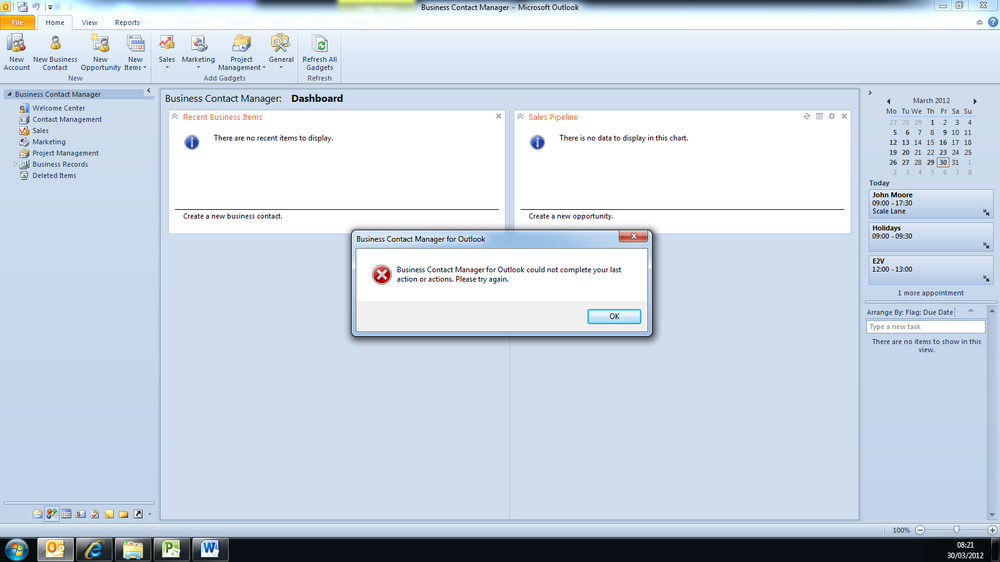Click OK in the error dialog
Image resolution: width=1000 pixels, height=562 pixels.
tap(614, 316)
